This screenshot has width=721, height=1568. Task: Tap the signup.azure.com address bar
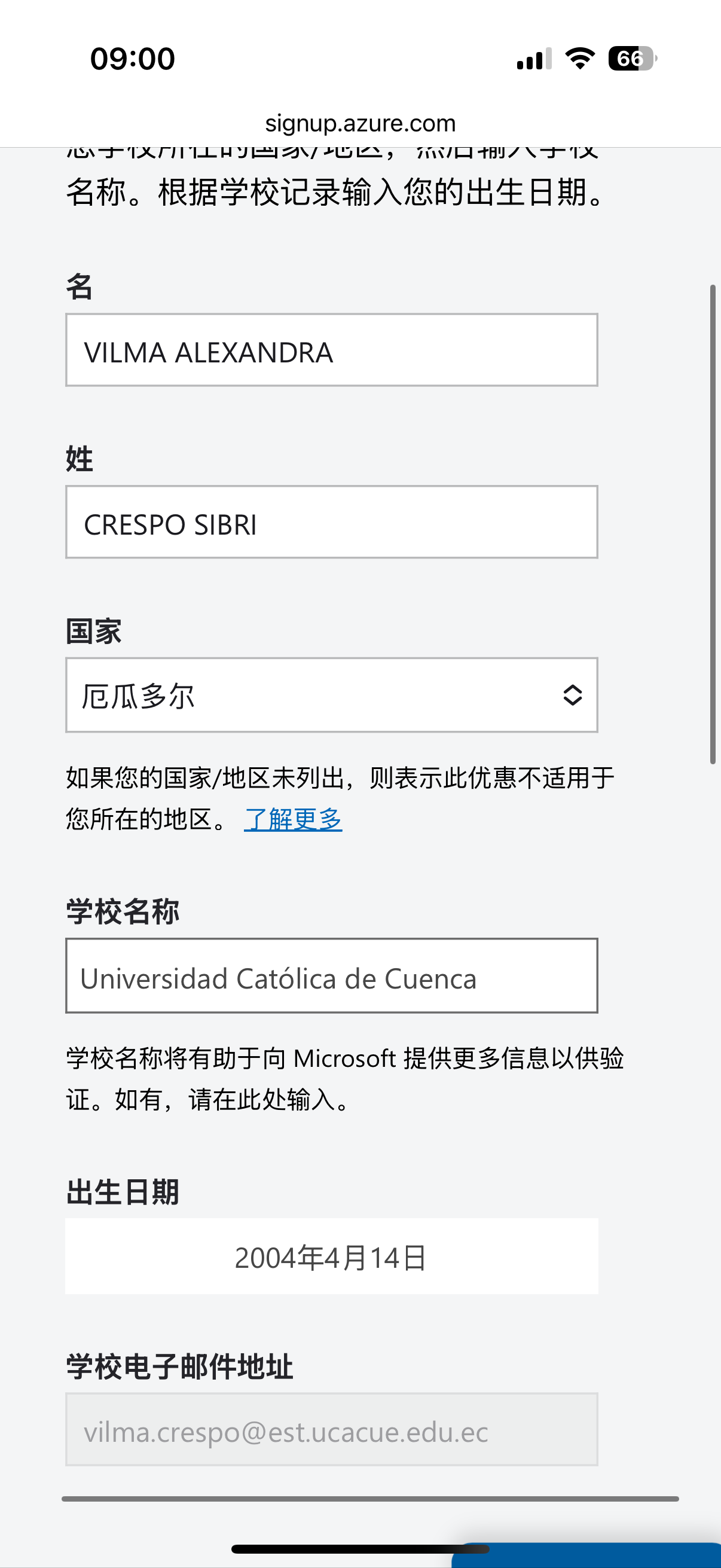tap(360, 123)
